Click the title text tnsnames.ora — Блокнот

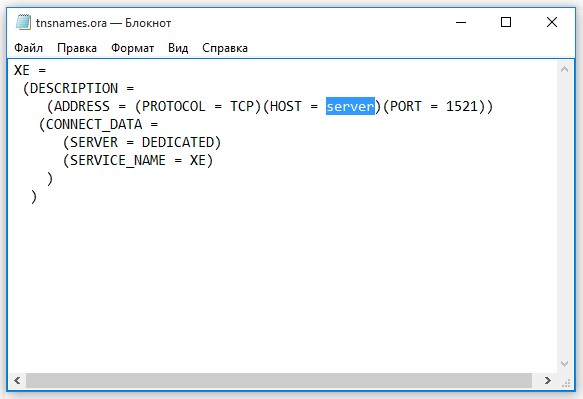click(x=103, y=23)
